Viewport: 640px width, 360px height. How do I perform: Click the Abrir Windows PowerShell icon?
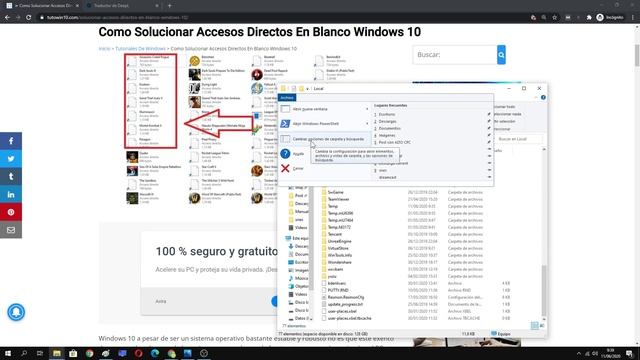285,124
